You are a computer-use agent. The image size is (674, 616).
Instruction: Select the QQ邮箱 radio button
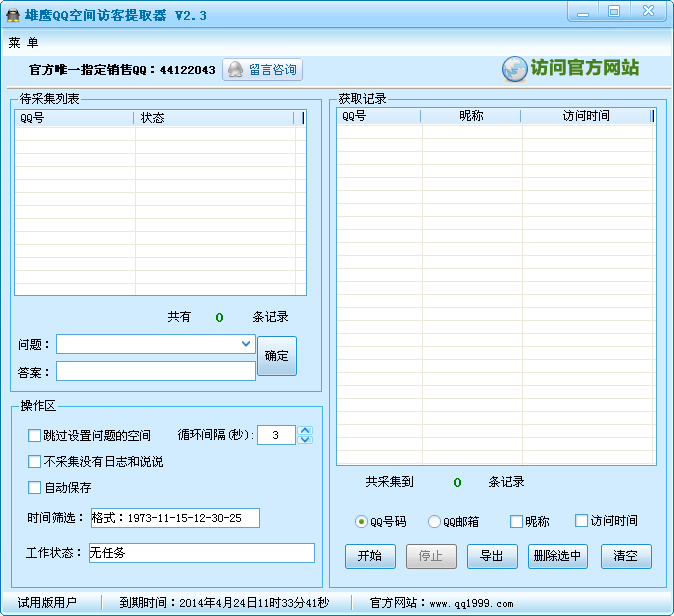click(434, 521)
